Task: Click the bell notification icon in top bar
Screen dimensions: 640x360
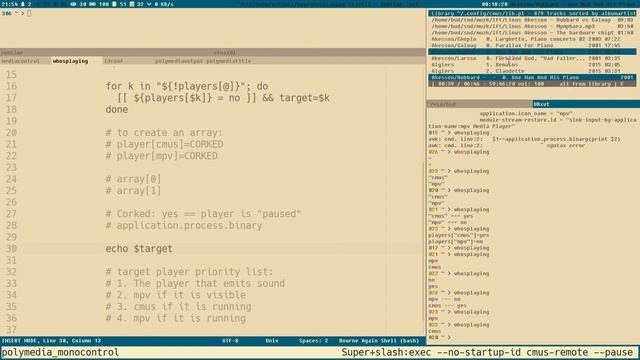Action: (23, 4)
